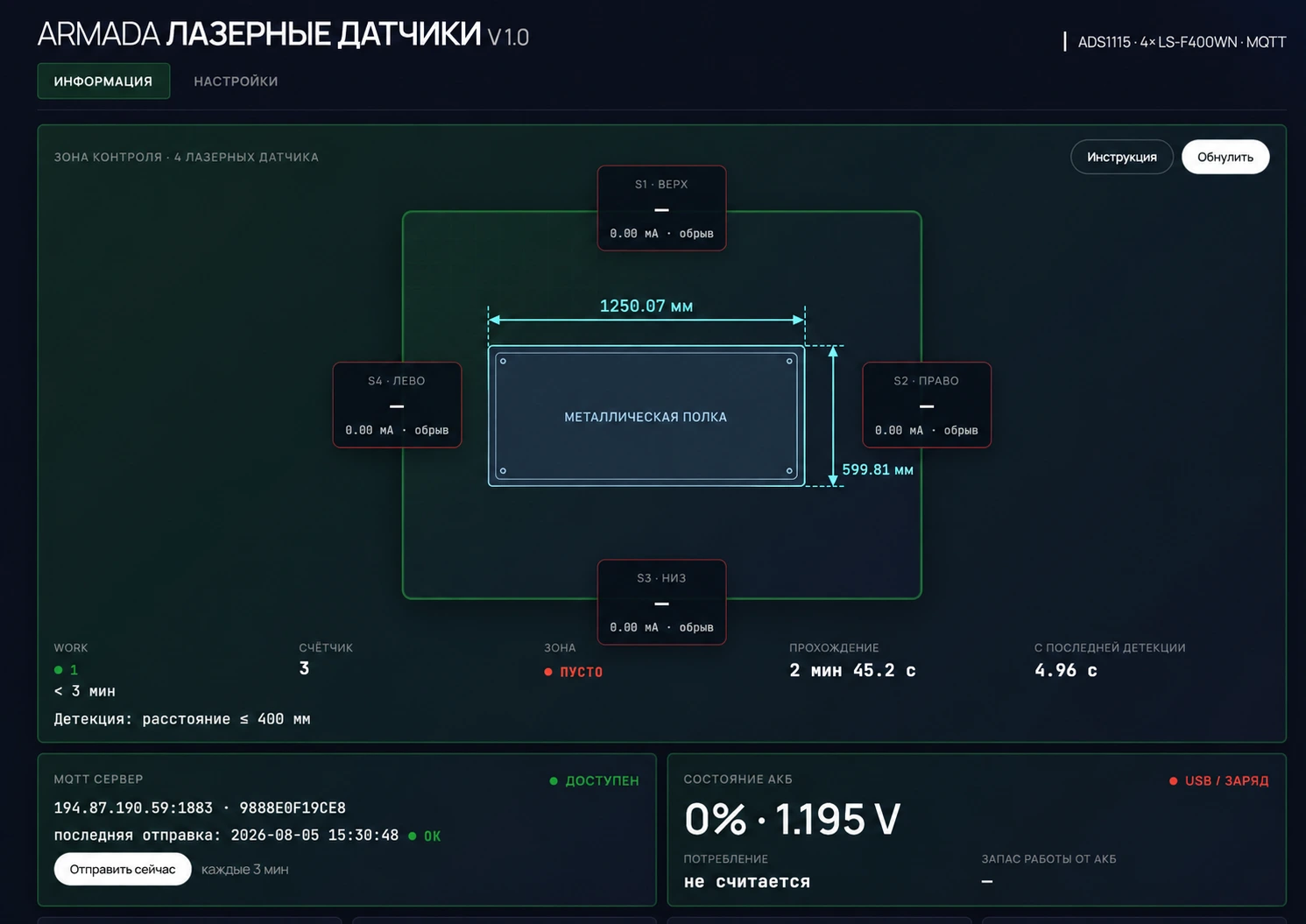Switch to the ИНФОРМАЦИЯ tab
The height and width of the screenshot is (924, 1306).
[x=103, y=81]
